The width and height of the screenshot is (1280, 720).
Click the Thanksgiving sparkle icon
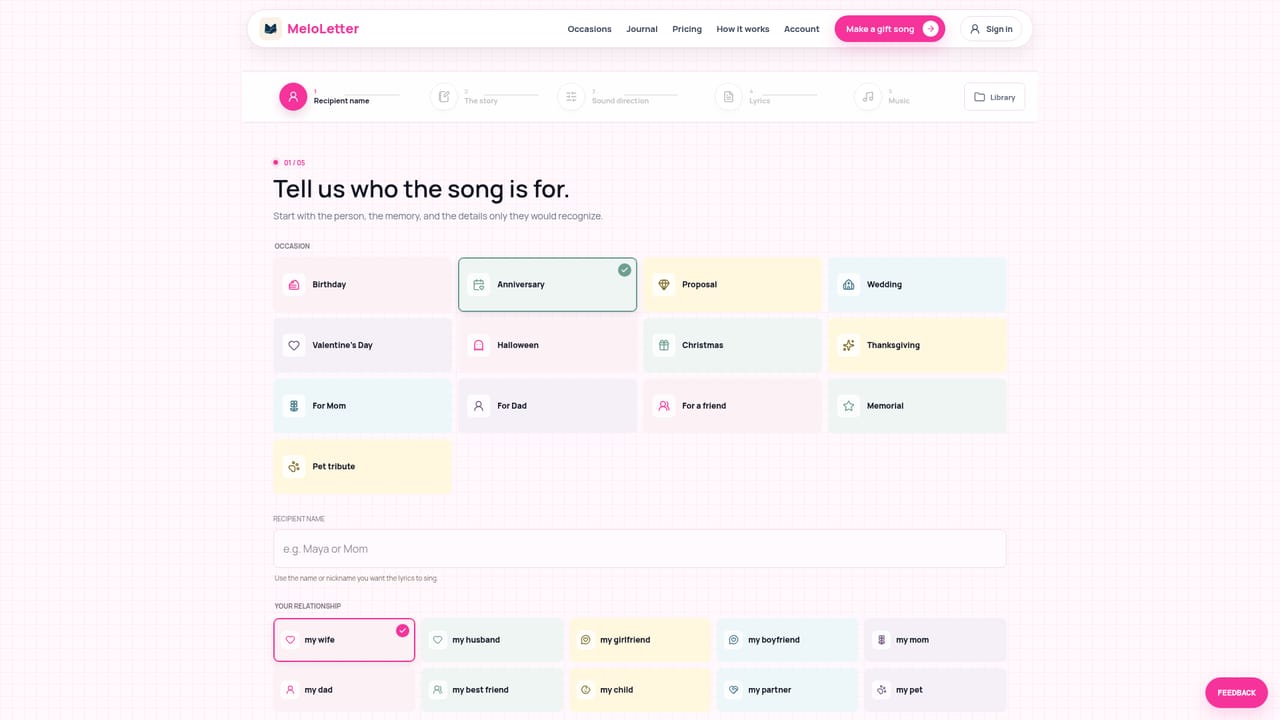click(848, 345)
